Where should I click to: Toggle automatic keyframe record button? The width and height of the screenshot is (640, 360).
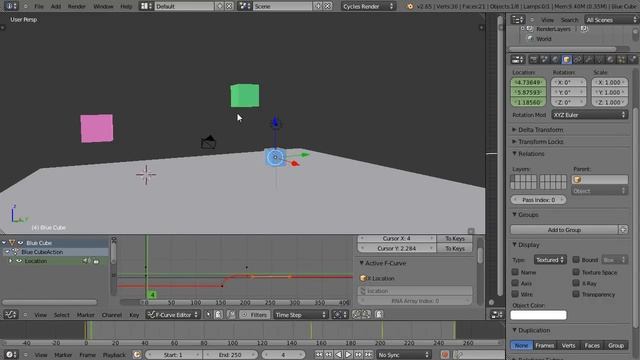[445, 355]
